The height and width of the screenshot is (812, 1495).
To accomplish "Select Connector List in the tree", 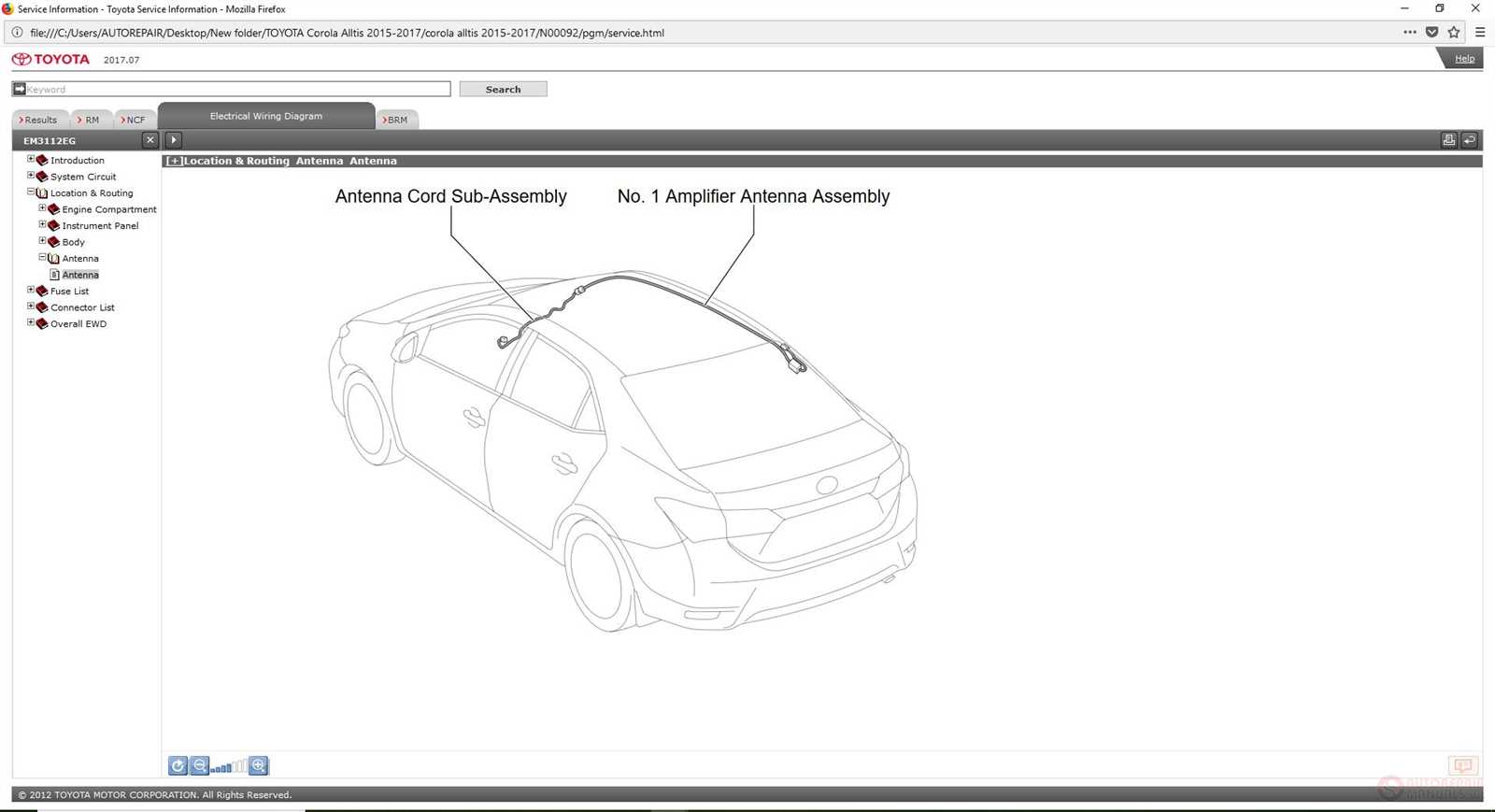I will (82, 307).
